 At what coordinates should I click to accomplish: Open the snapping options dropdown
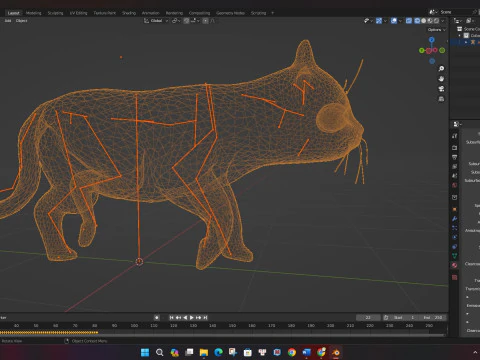pos(195,21)
